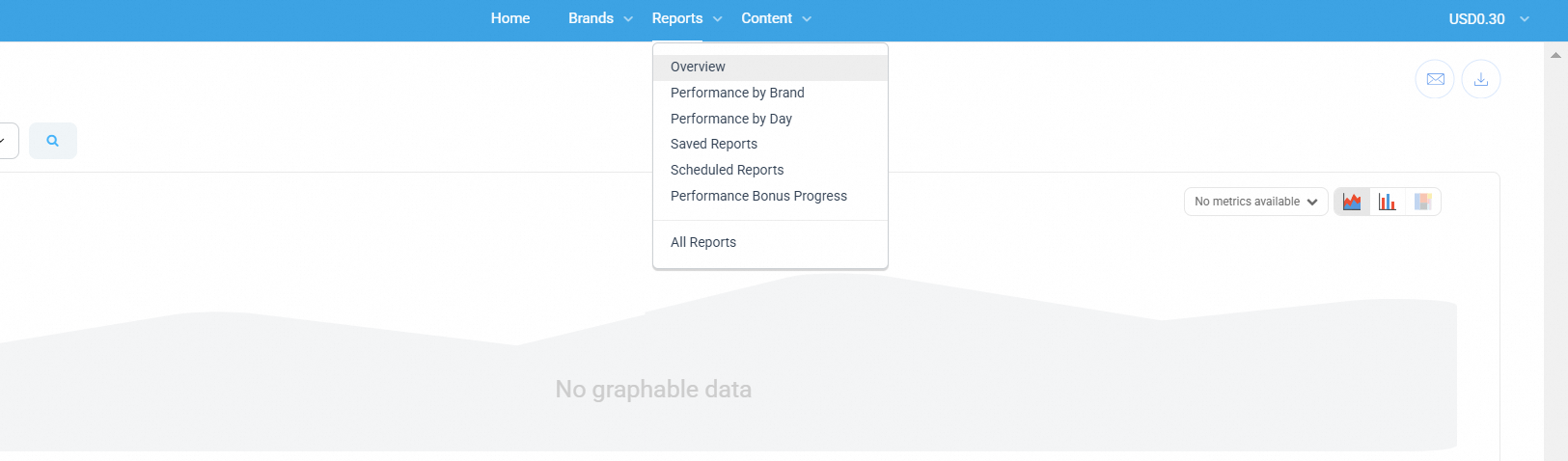Open Performance Bonus Progress
This screenshot has height=461, width=1568.
point(758,196)
